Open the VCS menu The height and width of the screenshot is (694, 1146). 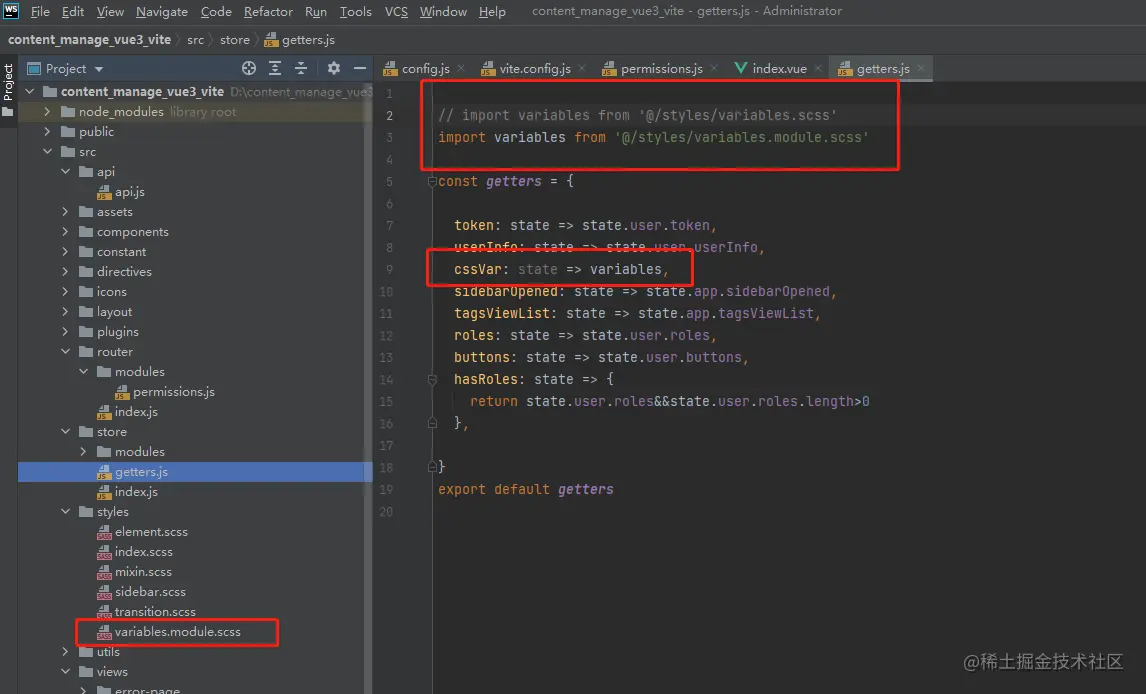click(396, 12)
